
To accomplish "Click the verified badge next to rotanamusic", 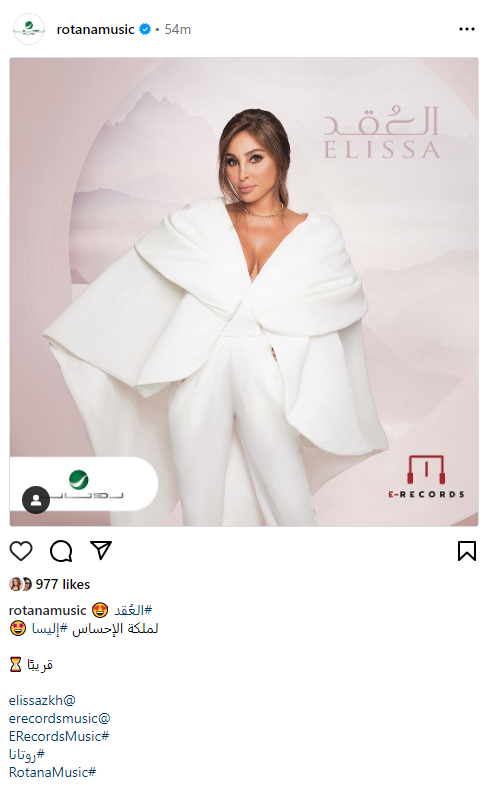I will pos(145,30).
